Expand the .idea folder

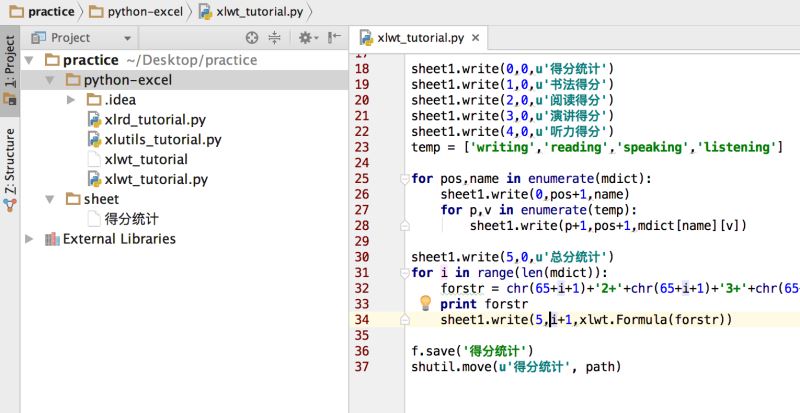click(71, 100)
